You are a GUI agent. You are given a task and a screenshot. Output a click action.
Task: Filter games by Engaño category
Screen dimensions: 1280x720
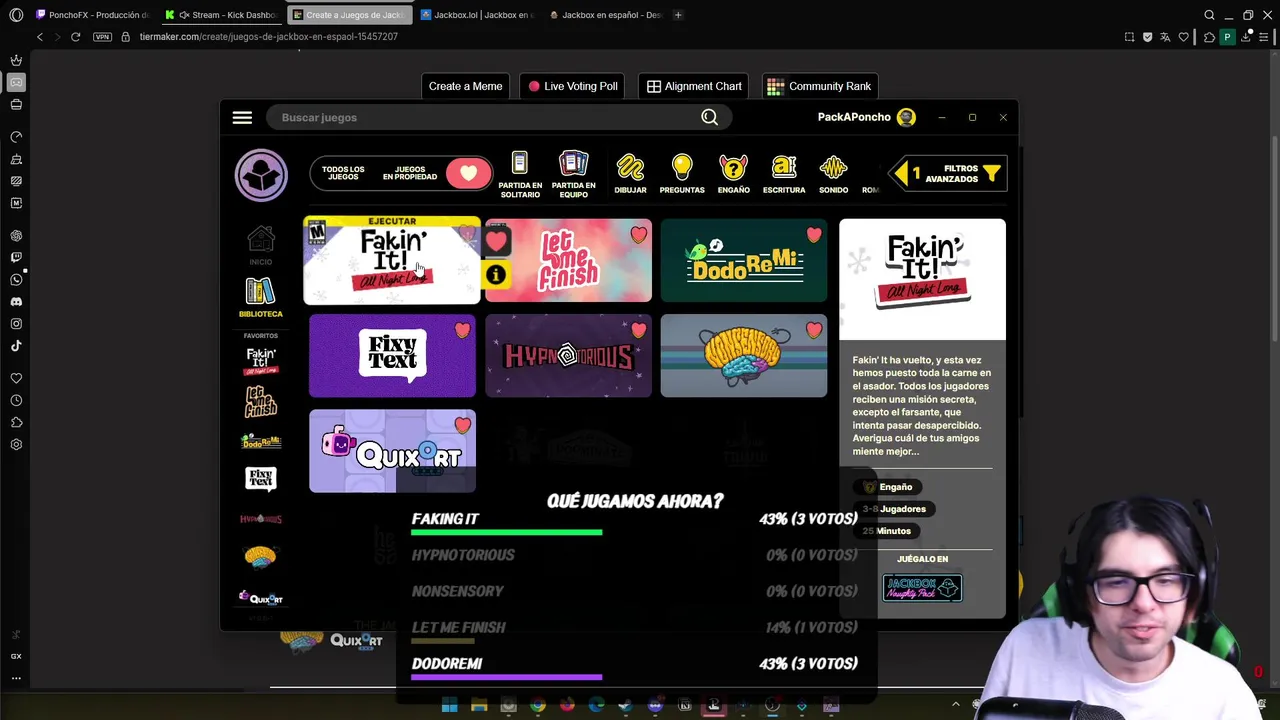point(733,175)
